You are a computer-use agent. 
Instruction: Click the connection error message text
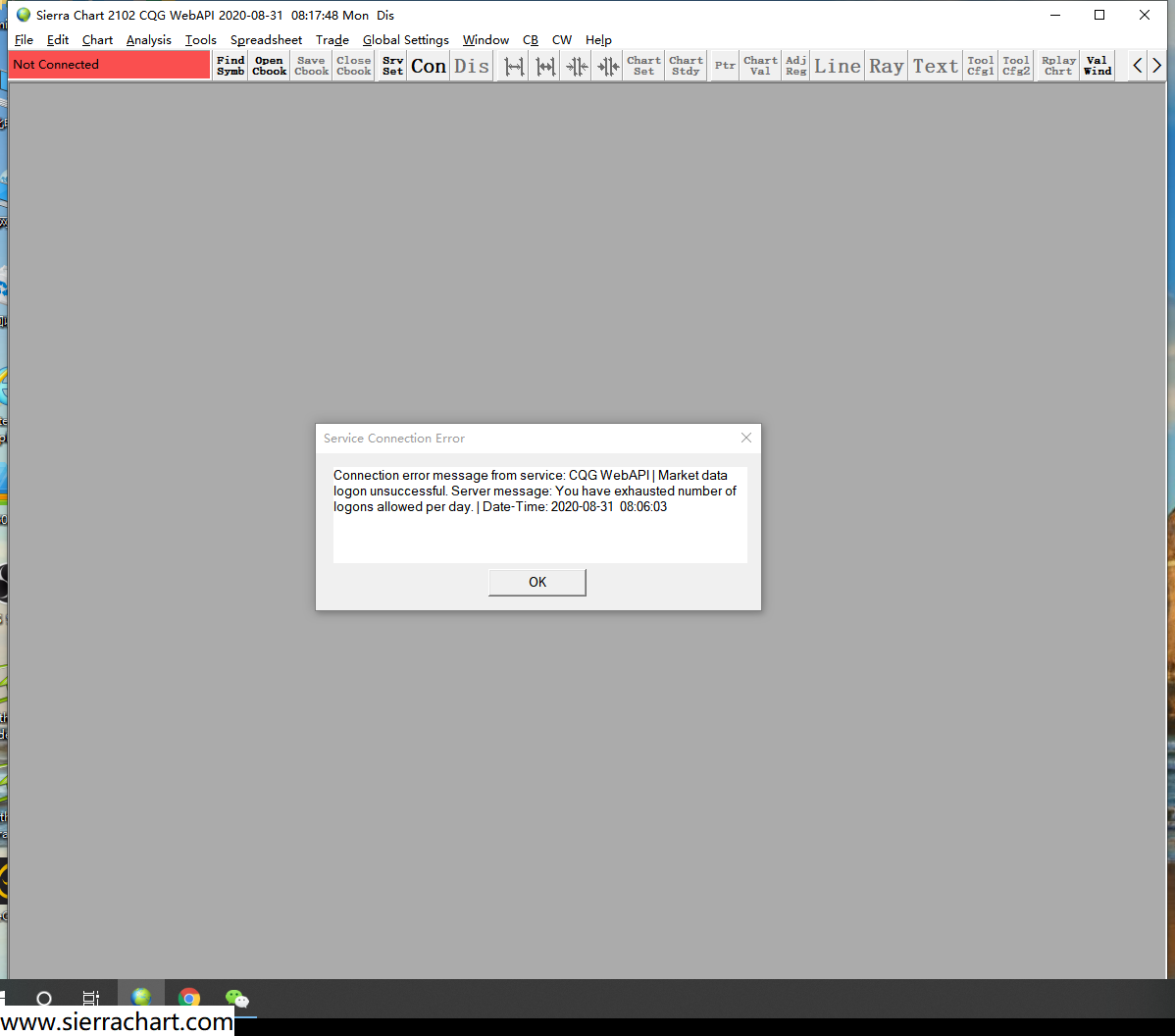[x=536, y=491]
